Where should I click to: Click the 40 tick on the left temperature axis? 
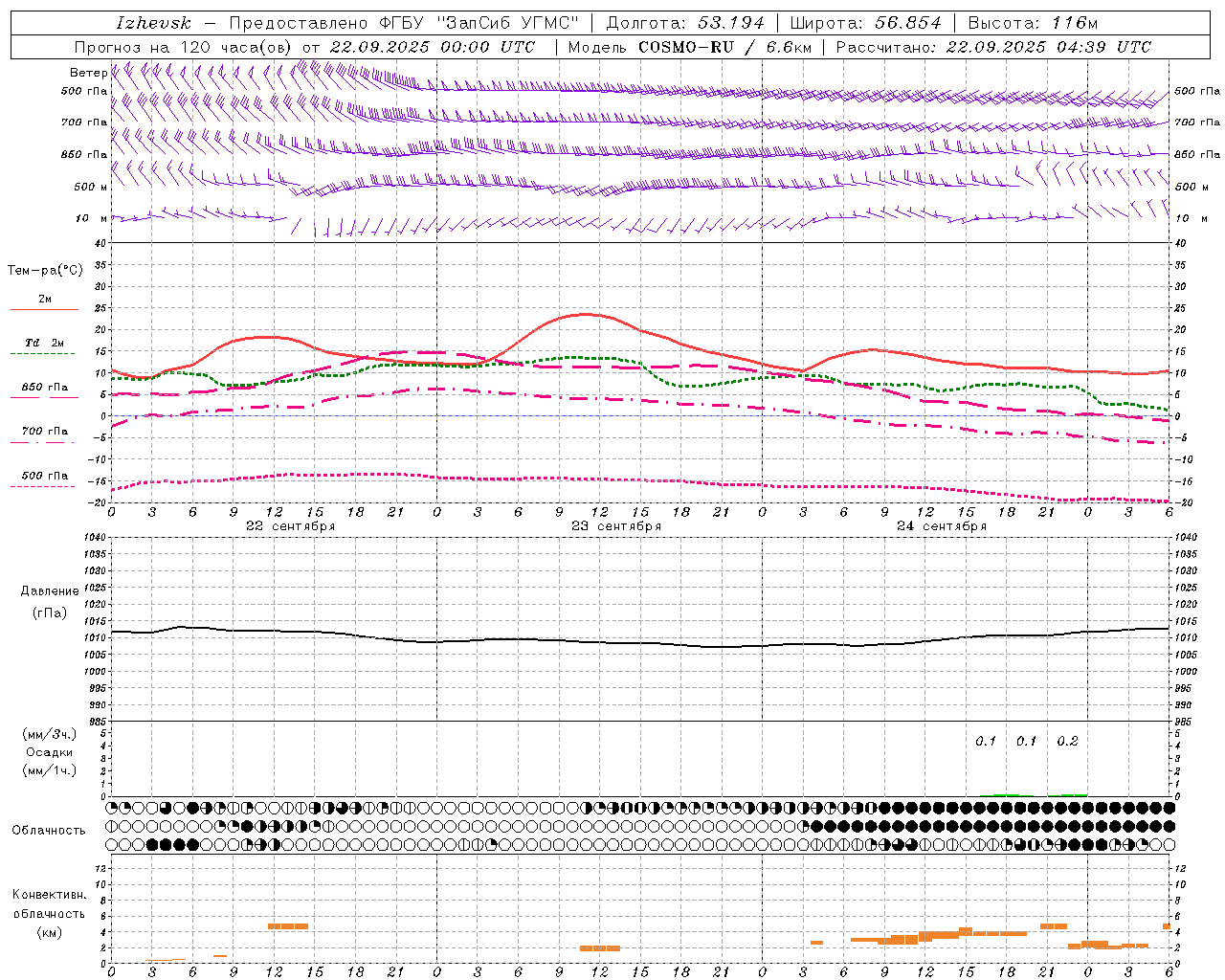(101, 244)
